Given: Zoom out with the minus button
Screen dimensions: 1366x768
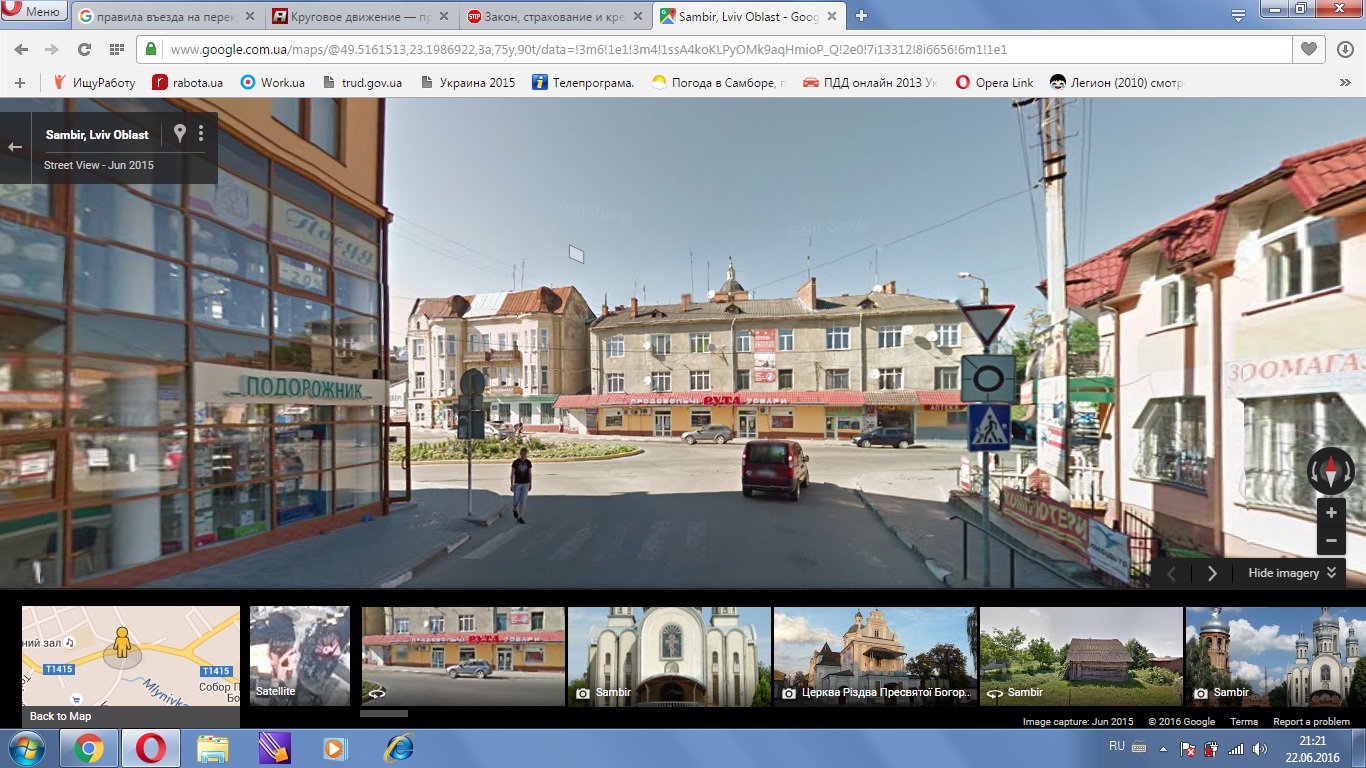Looking at the screenshot, I should click(x=1330, y=541).
